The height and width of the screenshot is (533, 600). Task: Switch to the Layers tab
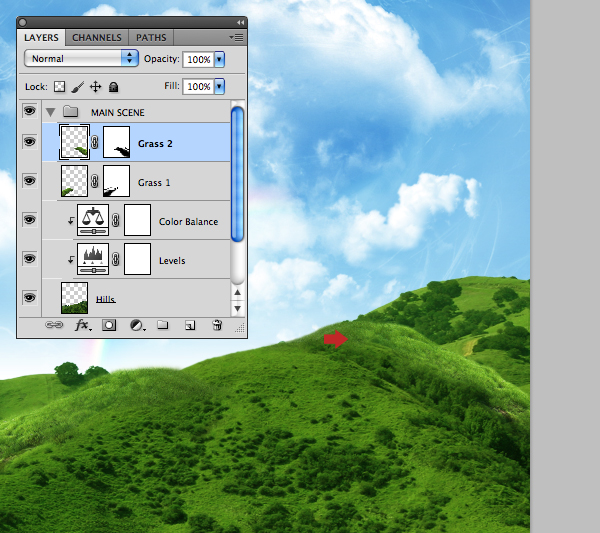point(41,37)
